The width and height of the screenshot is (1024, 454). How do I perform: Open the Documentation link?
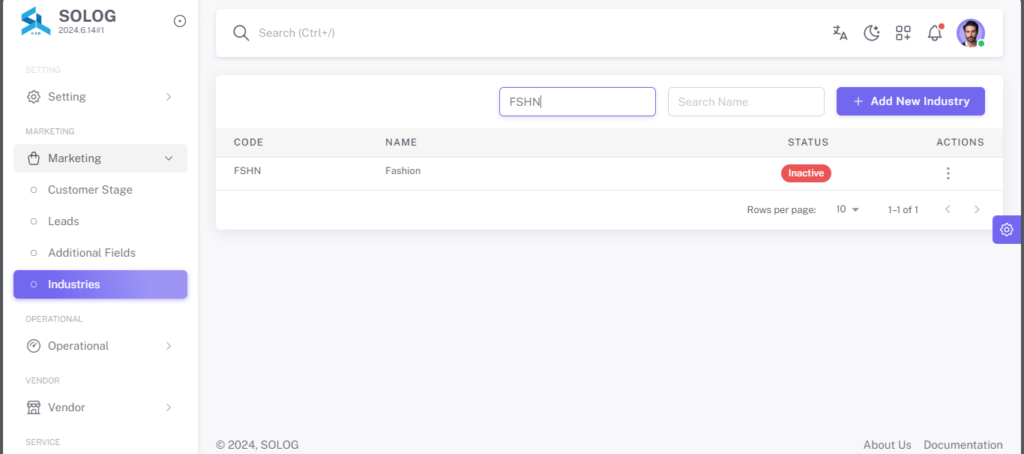[963, 445]
